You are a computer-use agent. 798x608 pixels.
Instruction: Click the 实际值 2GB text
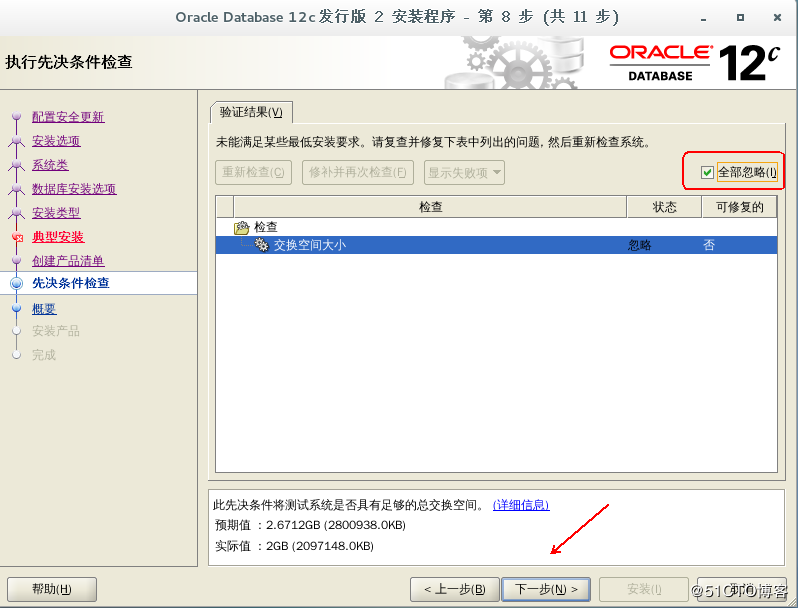coord(294,546)
